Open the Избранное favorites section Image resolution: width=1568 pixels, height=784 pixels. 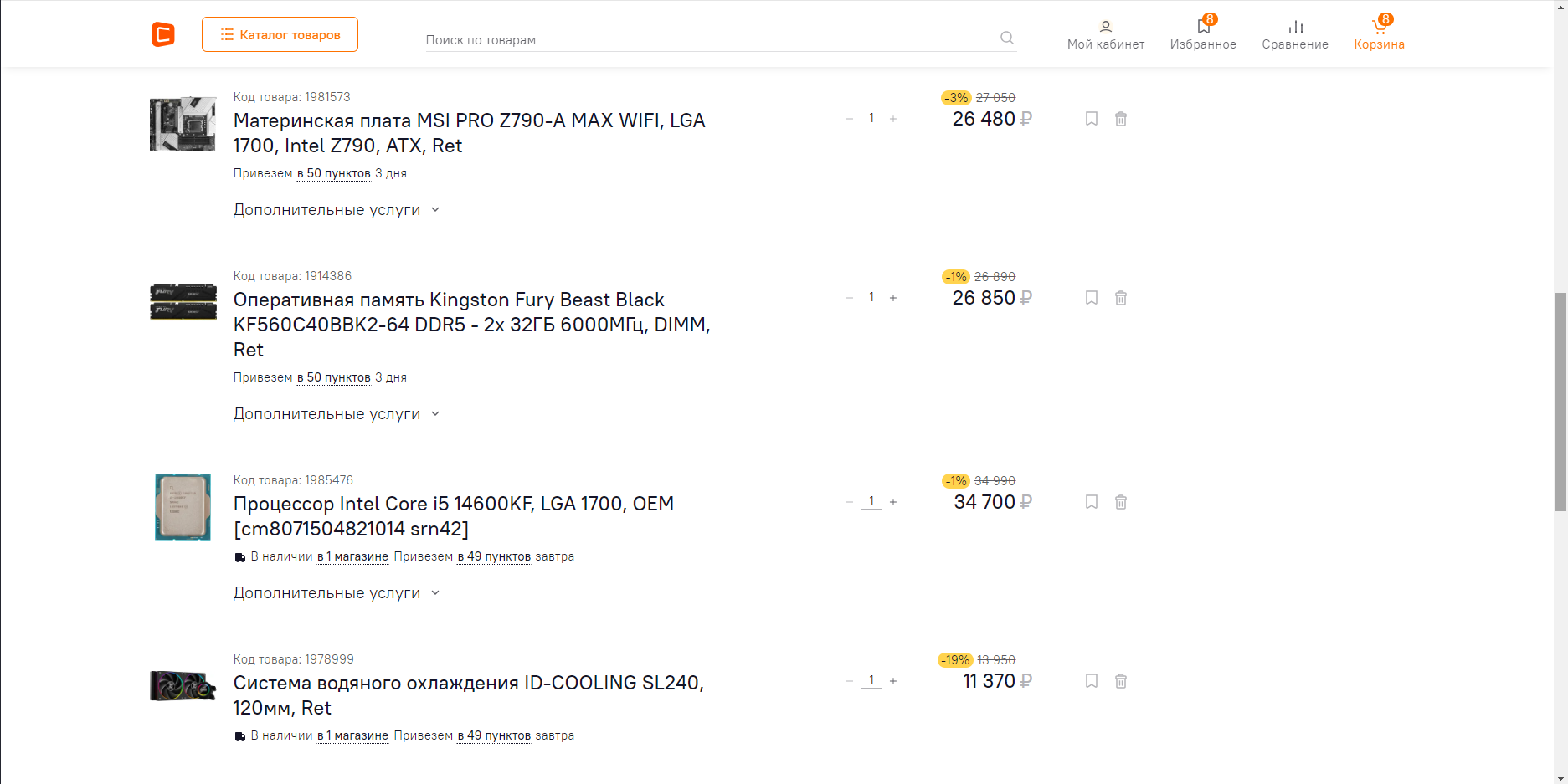click(1203, 34)
